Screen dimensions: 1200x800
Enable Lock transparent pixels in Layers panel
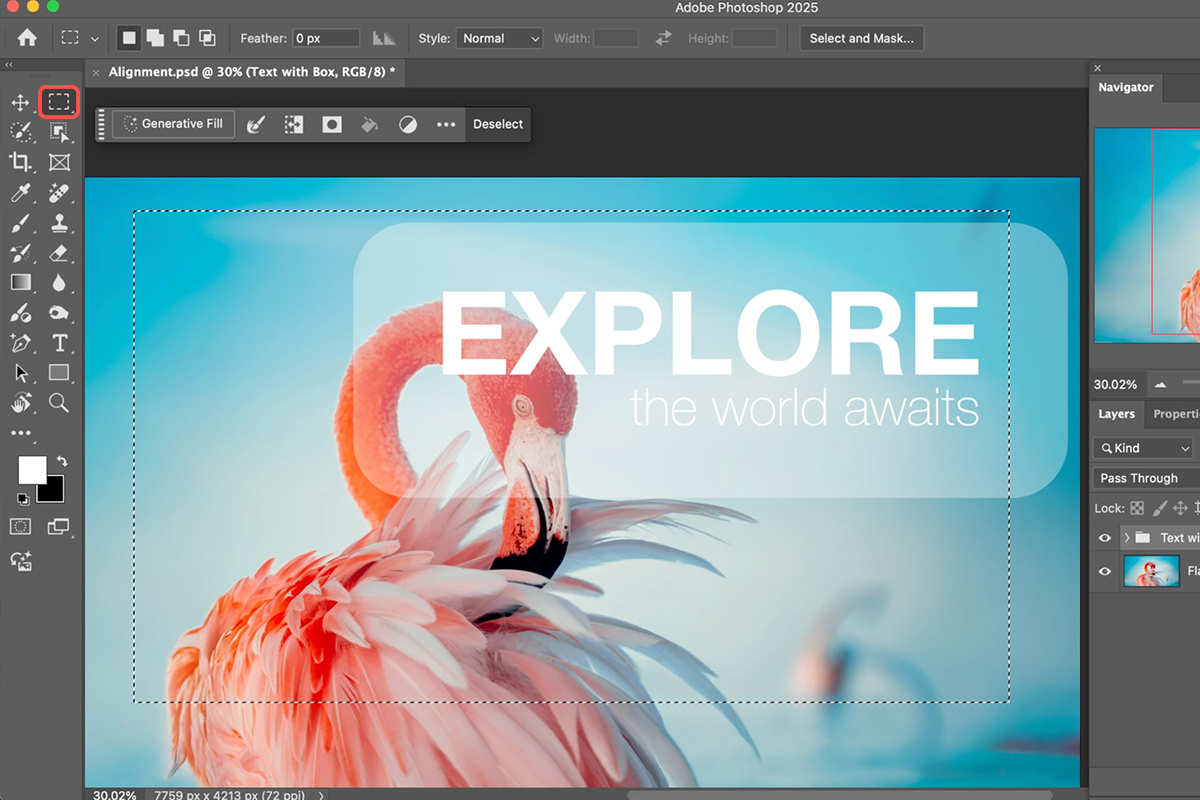pos(1137,508)
